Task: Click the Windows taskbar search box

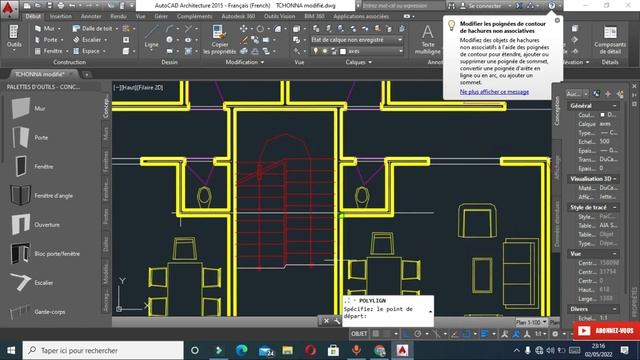Action: click(103, 350)
